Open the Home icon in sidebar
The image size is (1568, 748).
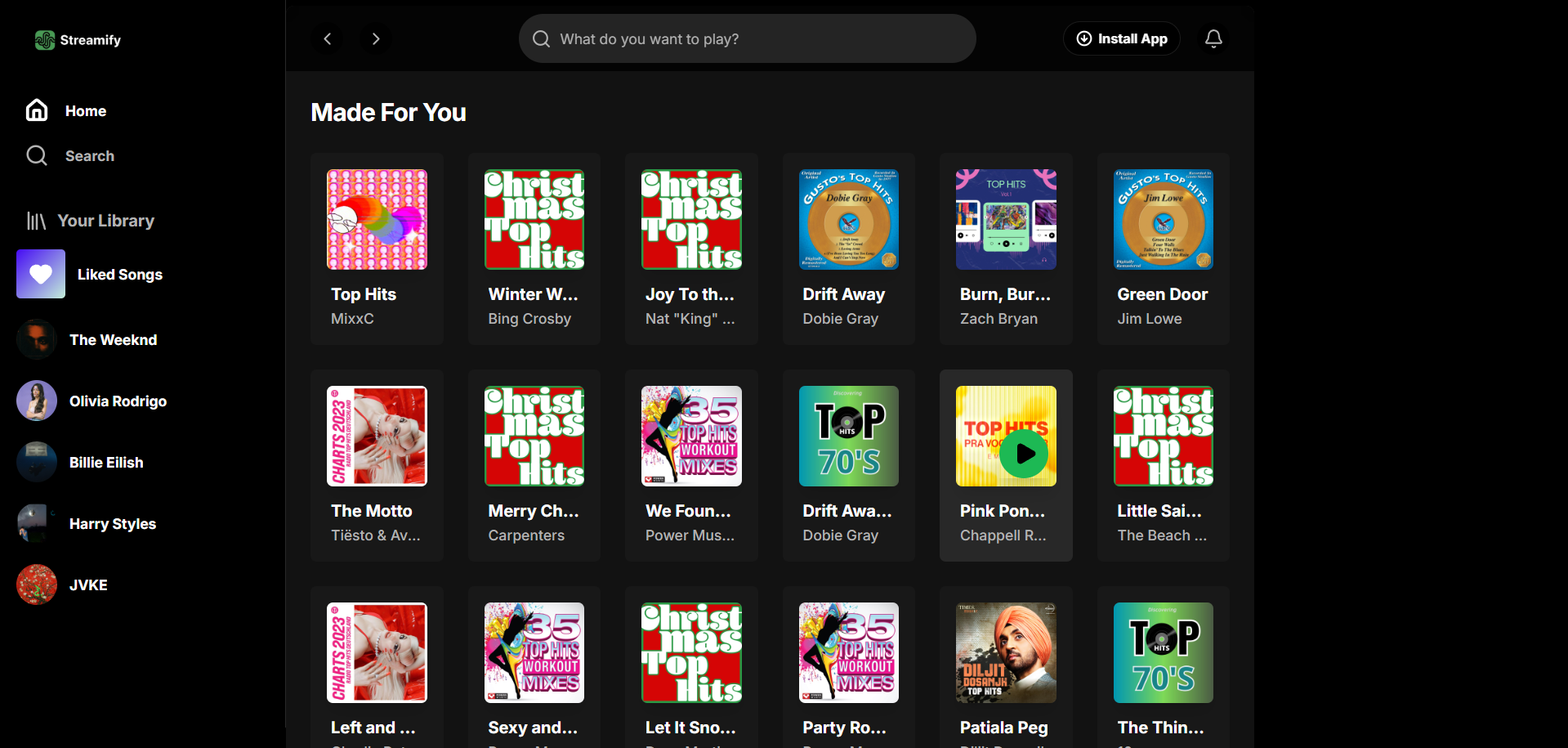coord(37,110)
